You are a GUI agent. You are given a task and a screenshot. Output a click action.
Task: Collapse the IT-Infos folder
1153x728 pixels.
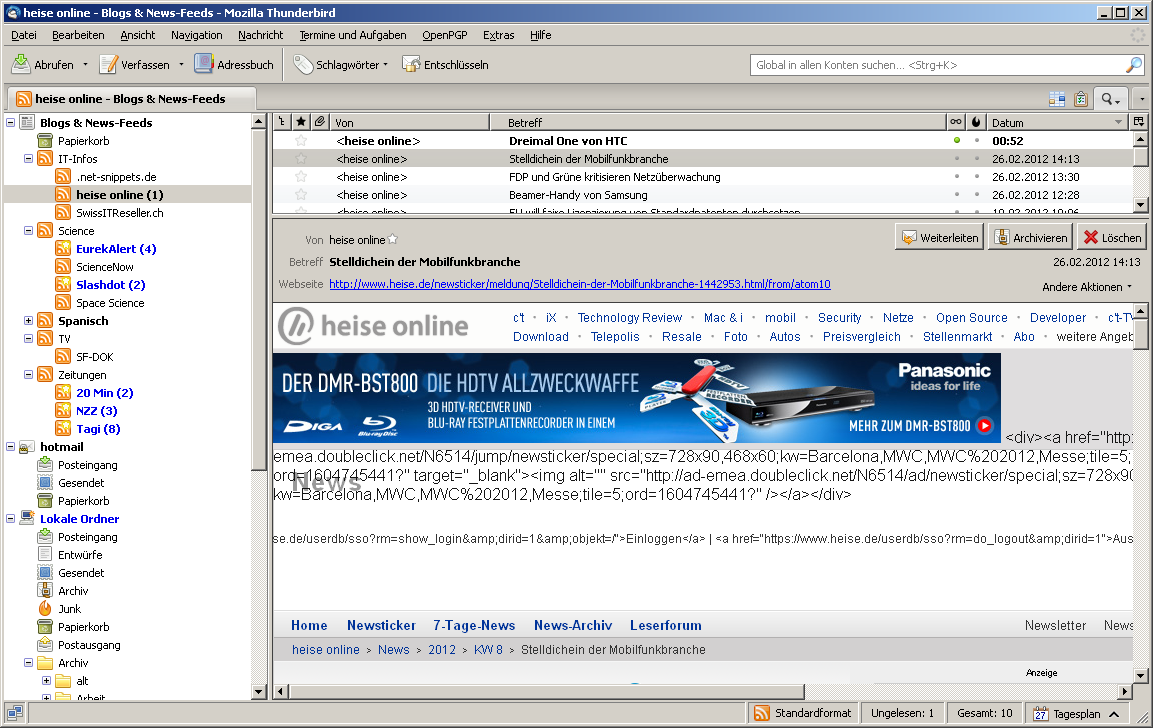tap(28, 159)
